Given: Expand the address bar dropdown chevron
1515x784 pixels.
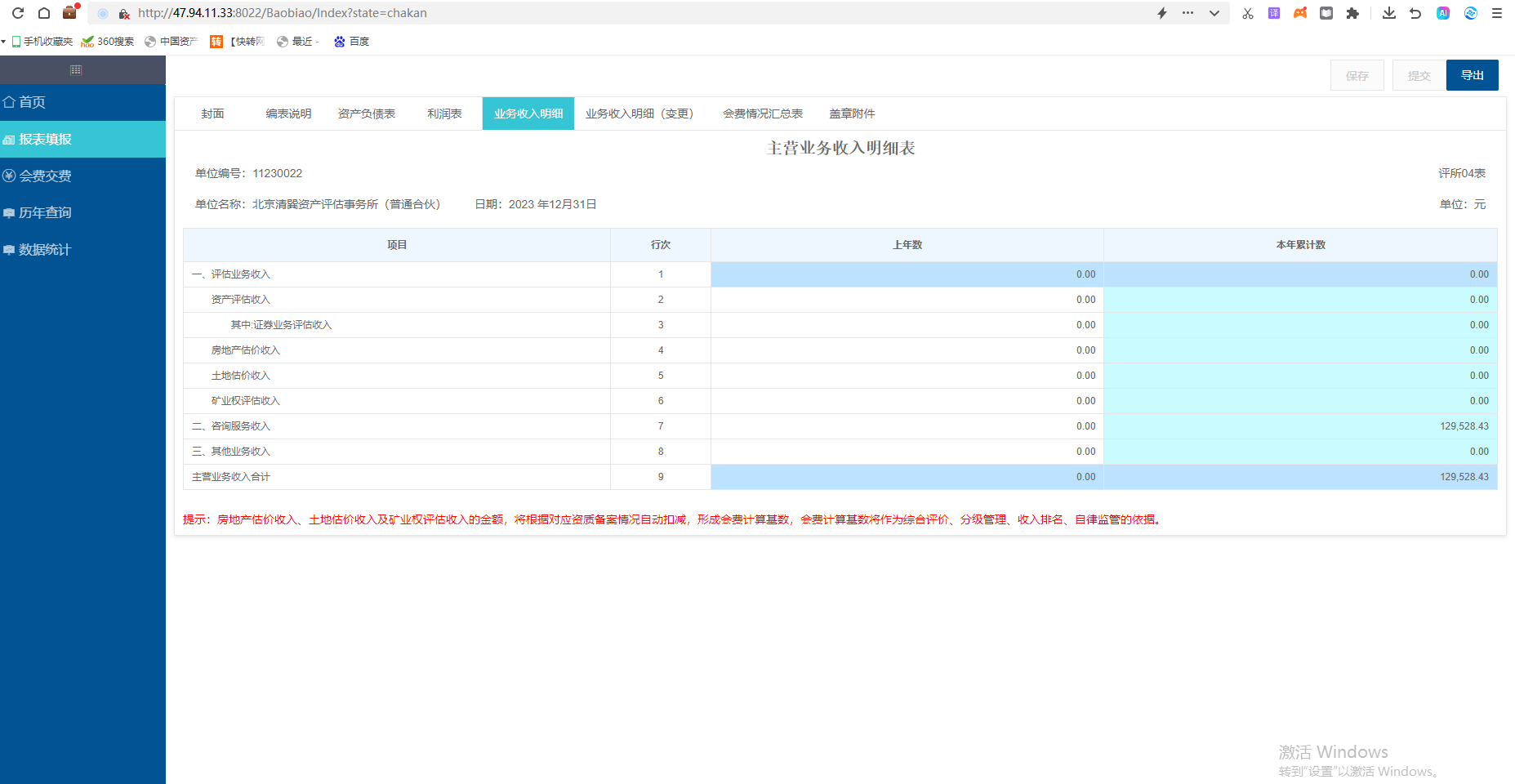Looking at the screenshot, I should pos(1214,13).
